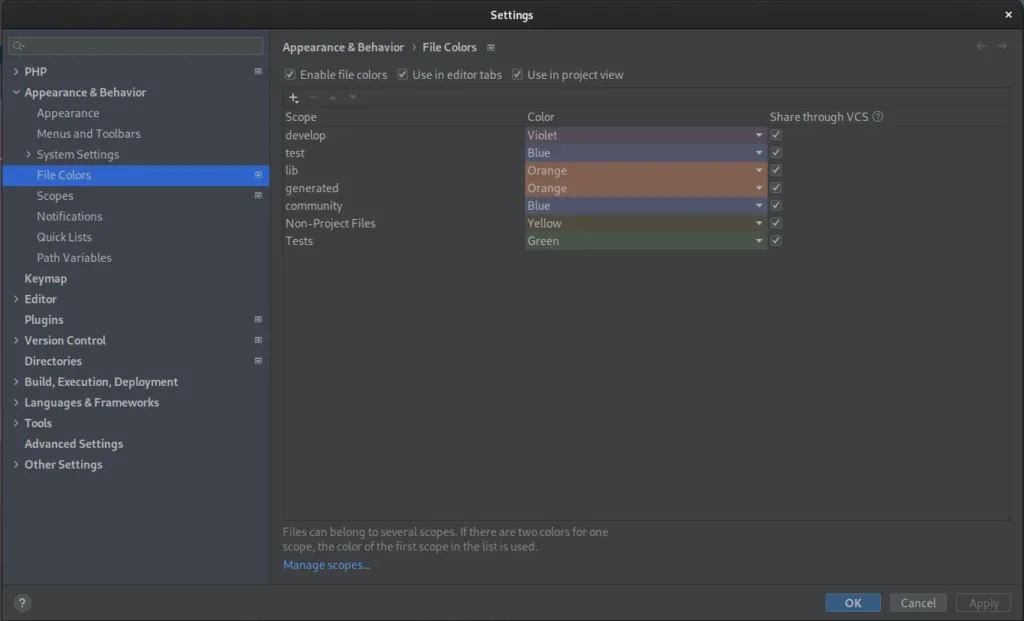Disable the Enable file colors checkbox
The height and width of the screenshot is (621, 1024).
(289, 74)
